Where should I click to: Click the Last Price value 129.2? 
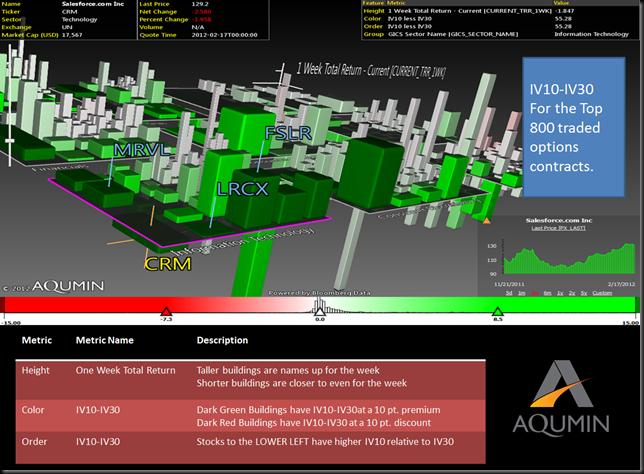pos(200,4)
